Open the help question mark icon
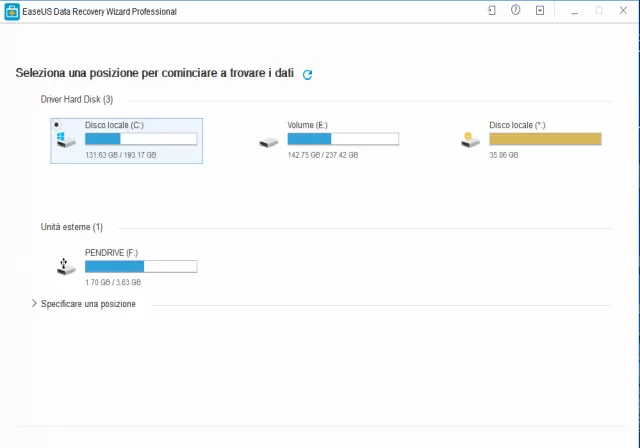640x448 pixels. 516,10
